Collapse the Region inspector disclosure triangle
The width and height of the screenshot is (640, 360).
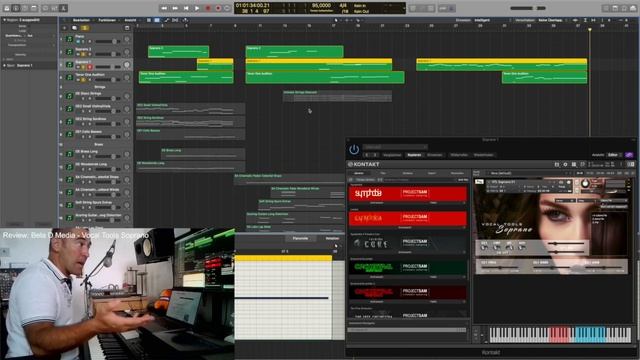pos(4,20)
